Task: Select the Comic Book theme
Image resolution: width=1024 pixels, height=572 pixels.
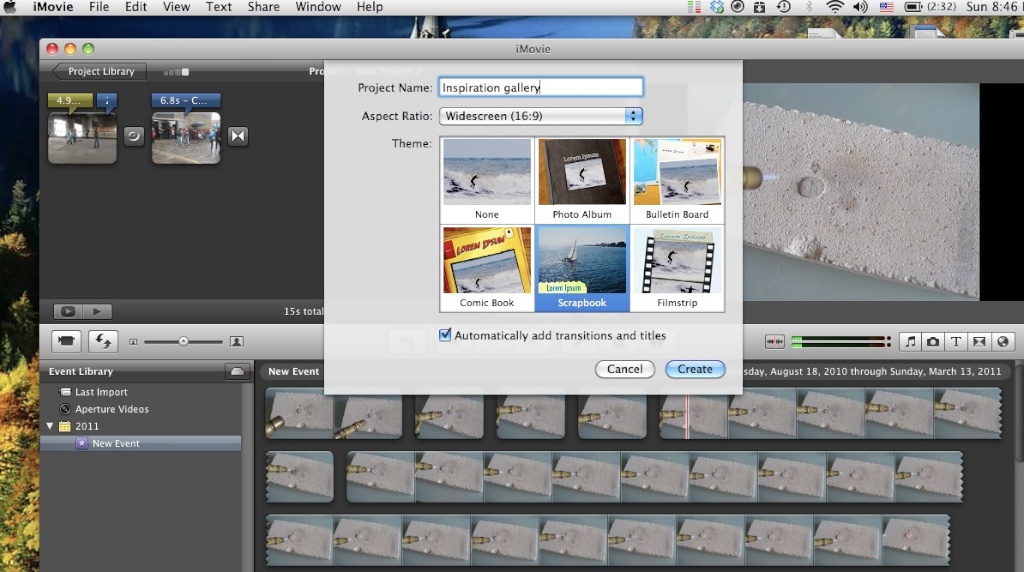Action: pos(487,268)
